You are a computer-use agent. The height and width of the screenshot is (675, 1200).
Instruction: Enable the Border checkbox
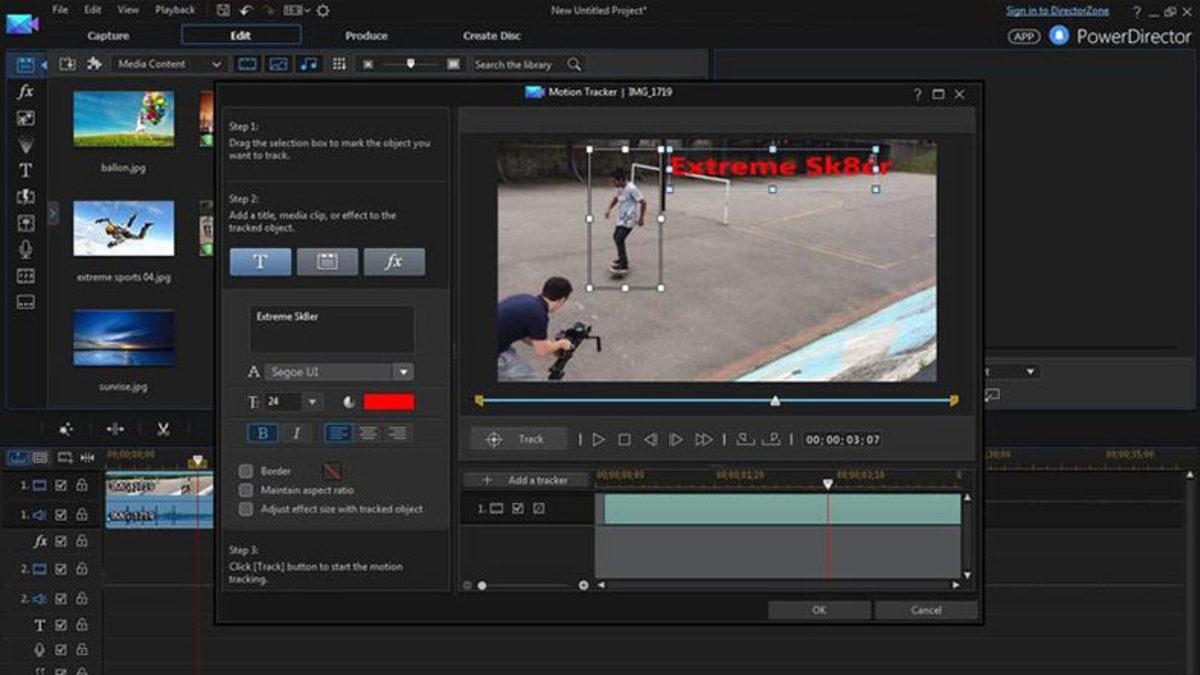[245, 470]
